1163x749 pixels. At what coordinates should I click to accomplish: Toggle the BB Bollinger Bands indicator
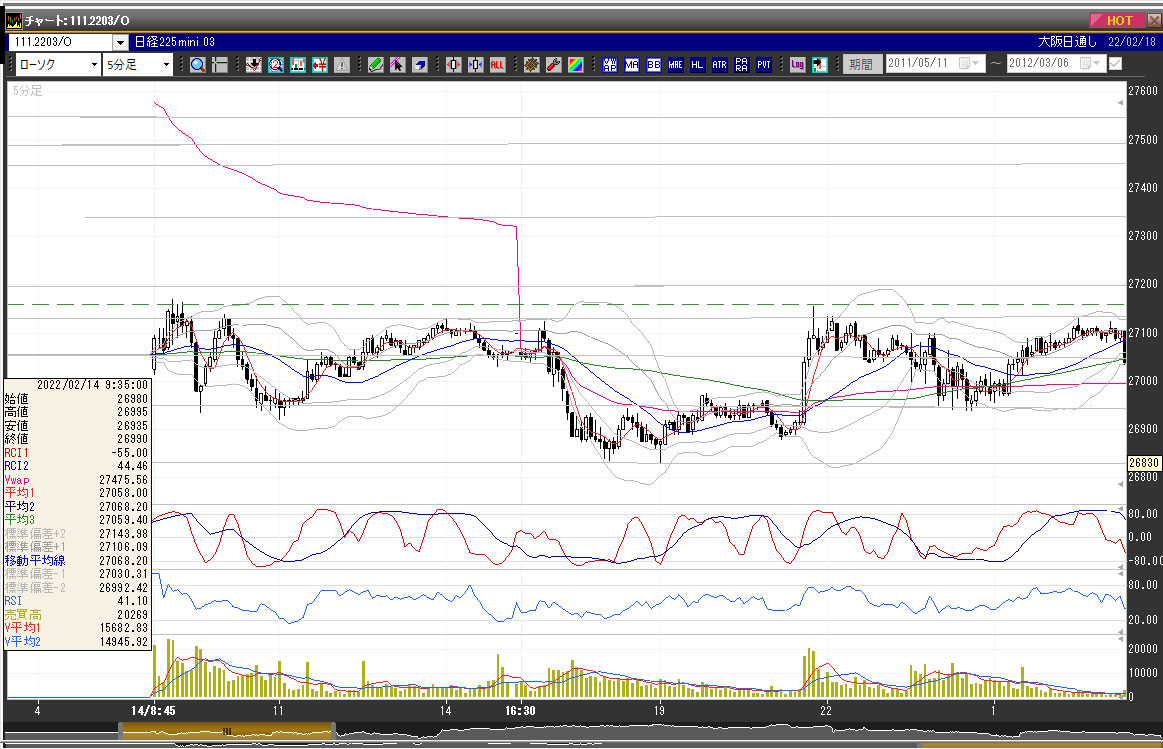pos(653,65)
